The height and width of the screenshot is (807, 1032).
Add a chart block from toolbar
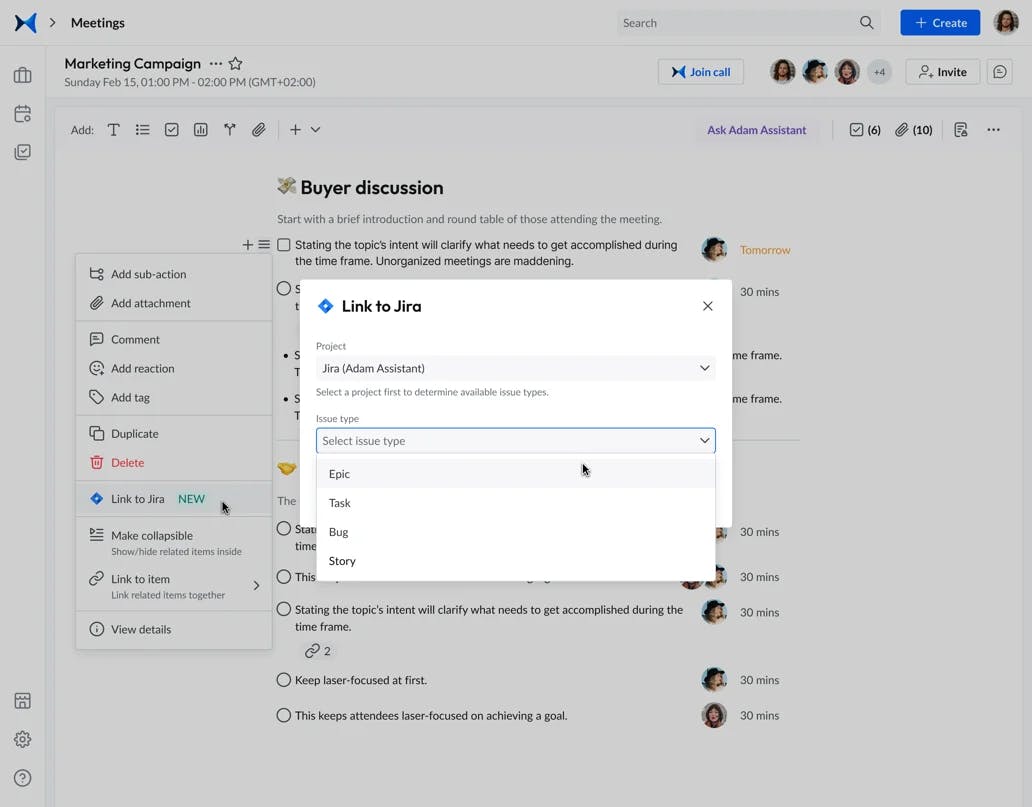201,130
